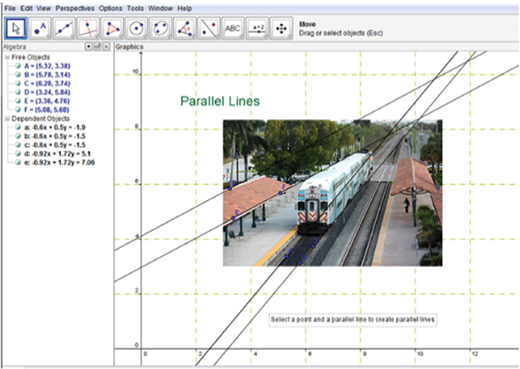
Task: Select the Circle with Center tool
Action: click(x=136, y=29)
